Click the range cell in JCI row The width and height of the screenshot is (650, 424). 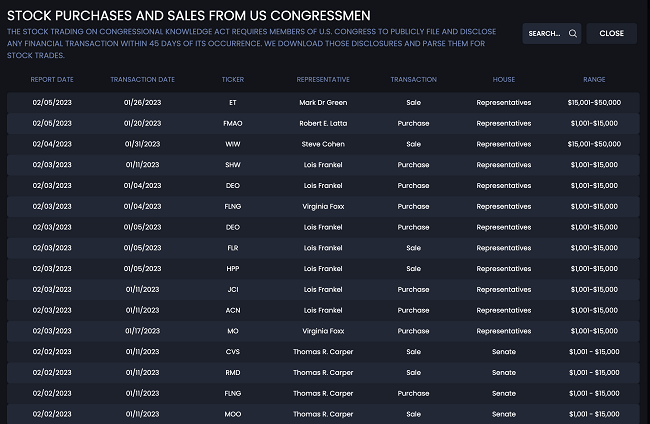click(594, 289)
